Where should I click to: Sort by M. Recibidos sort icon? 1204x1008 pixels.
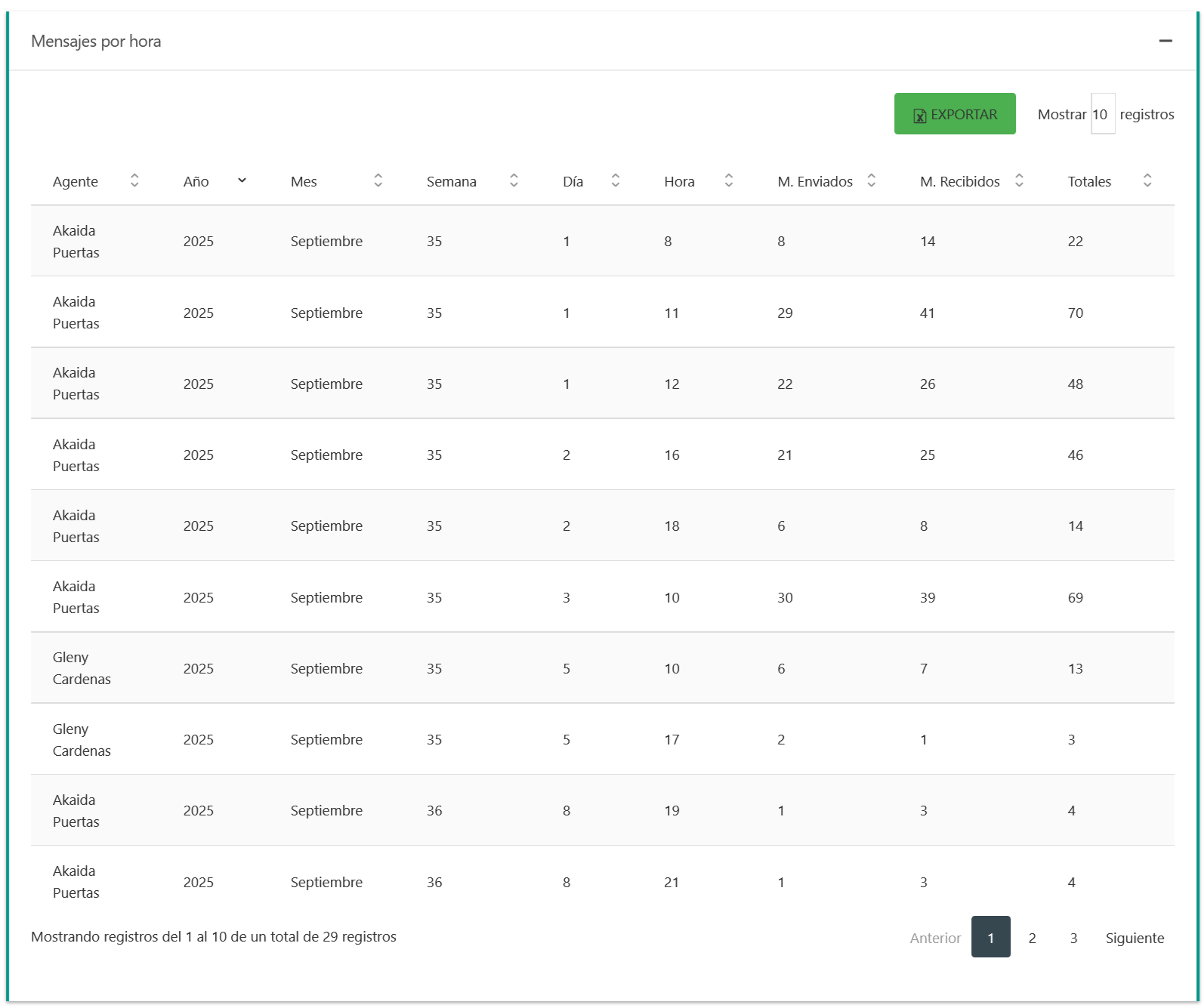click(1019, 180)
